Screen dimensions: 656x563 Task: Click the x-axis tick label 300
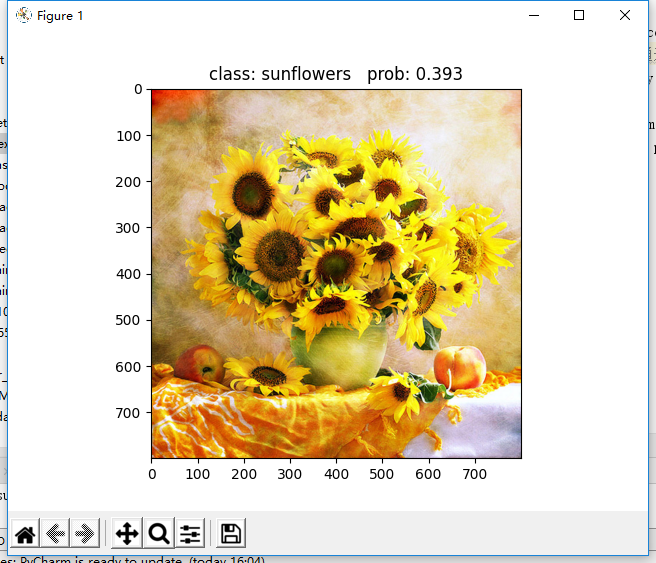pyautogui.click(x=290, y=474)
